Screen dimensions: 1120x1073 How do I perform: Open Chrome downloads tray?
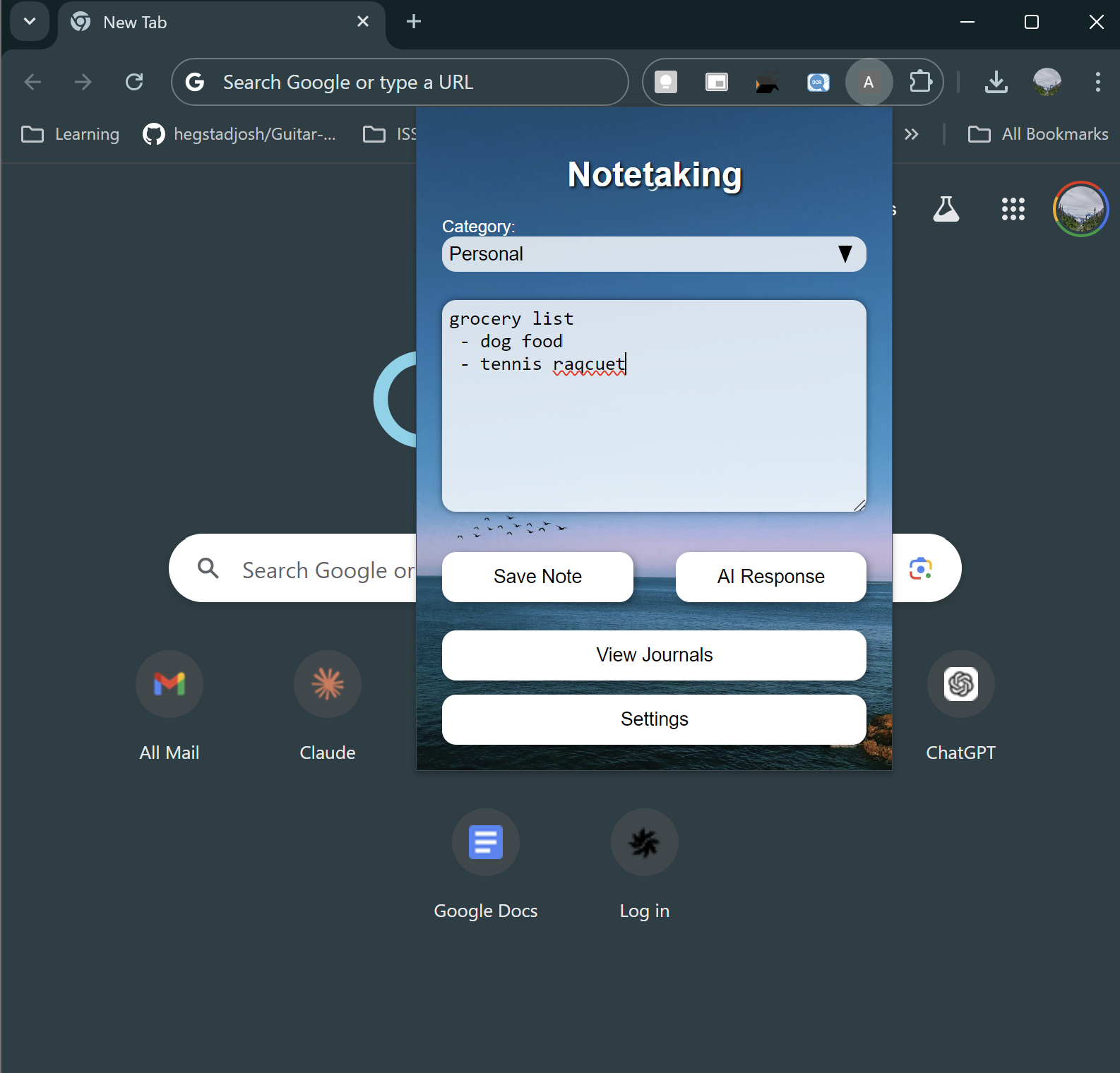coord(996,82)
